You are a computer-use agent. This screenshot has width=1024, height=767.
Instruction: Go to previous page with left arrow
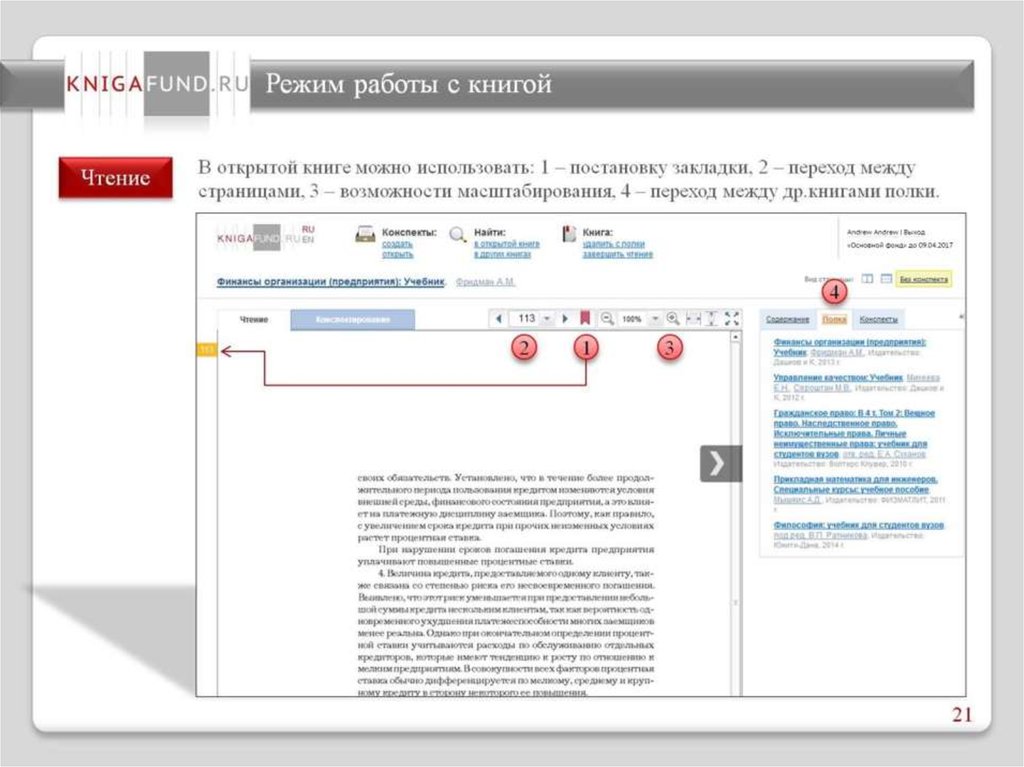click(x=499, y=319)
